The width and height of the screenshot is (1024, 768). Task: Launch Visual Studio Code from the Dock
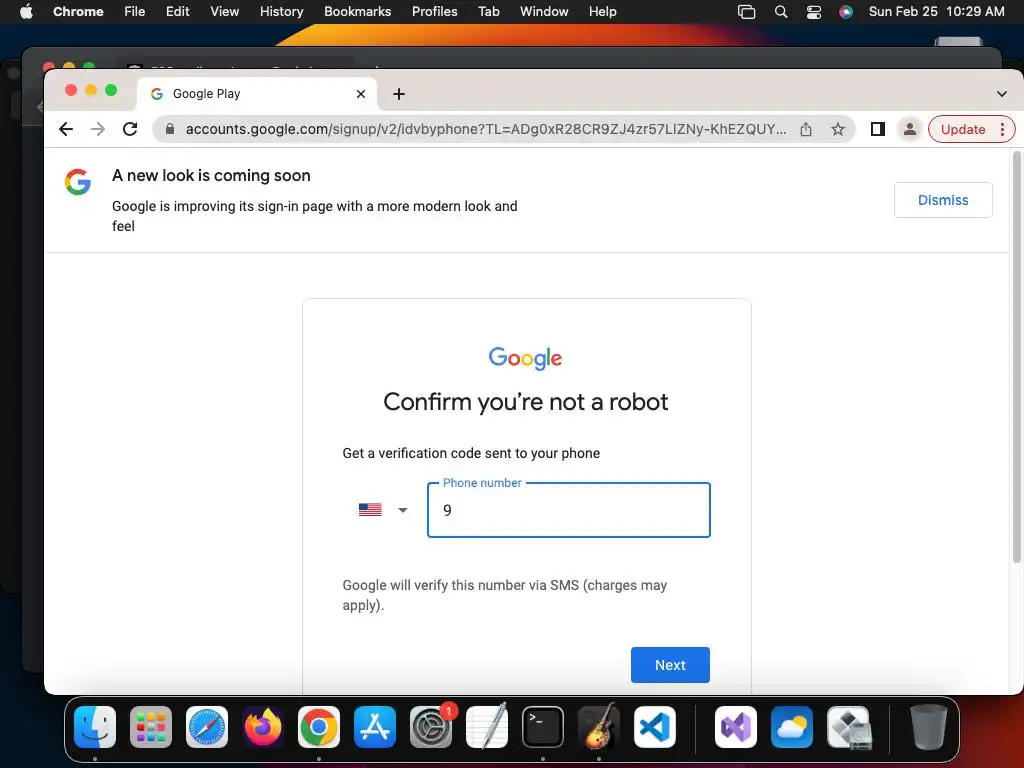tap(654, 728)
